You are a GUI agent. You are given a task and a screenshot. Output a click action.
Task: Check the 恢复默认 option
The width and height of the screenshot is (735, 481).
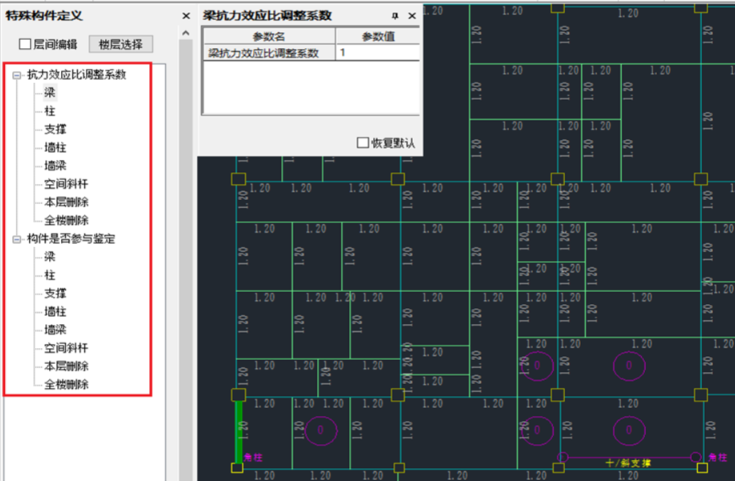[x=363, y=143]
